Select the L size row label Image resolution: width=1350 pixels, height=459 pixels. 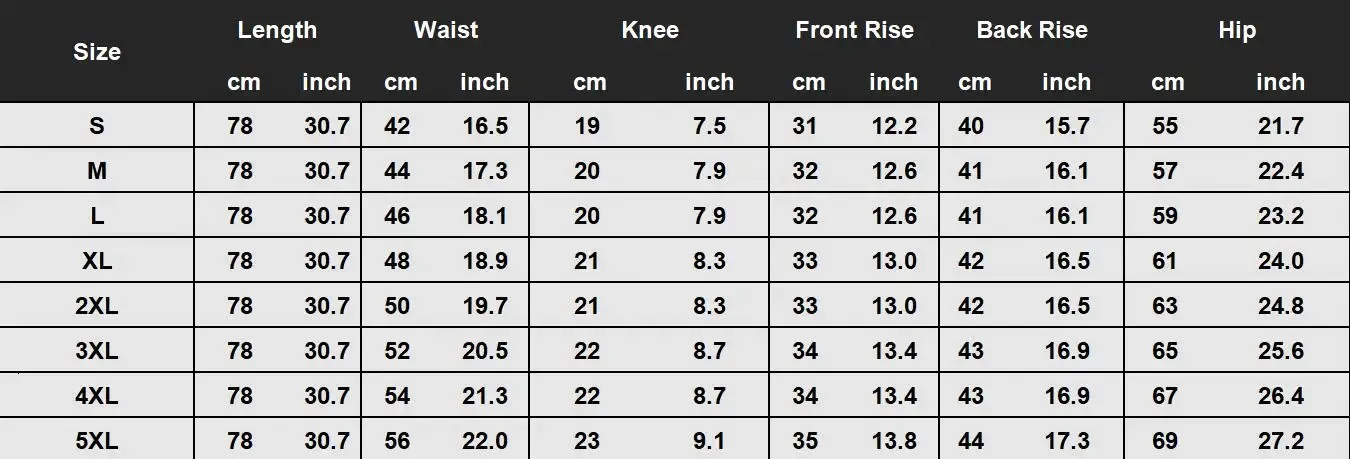(97, 216)
